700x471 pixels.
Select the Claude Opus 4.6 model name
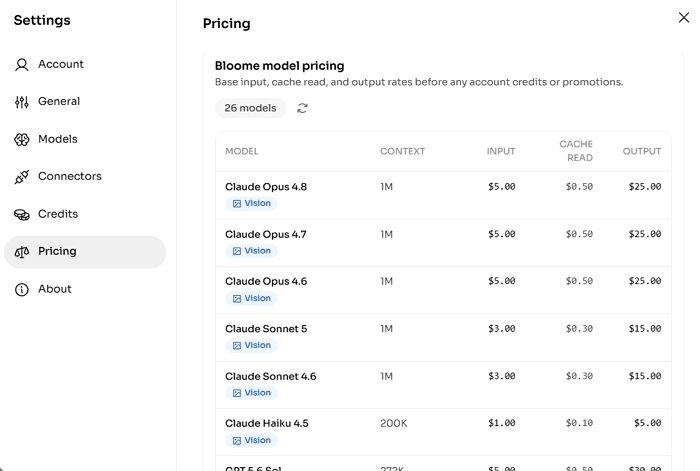coord(266,281)
